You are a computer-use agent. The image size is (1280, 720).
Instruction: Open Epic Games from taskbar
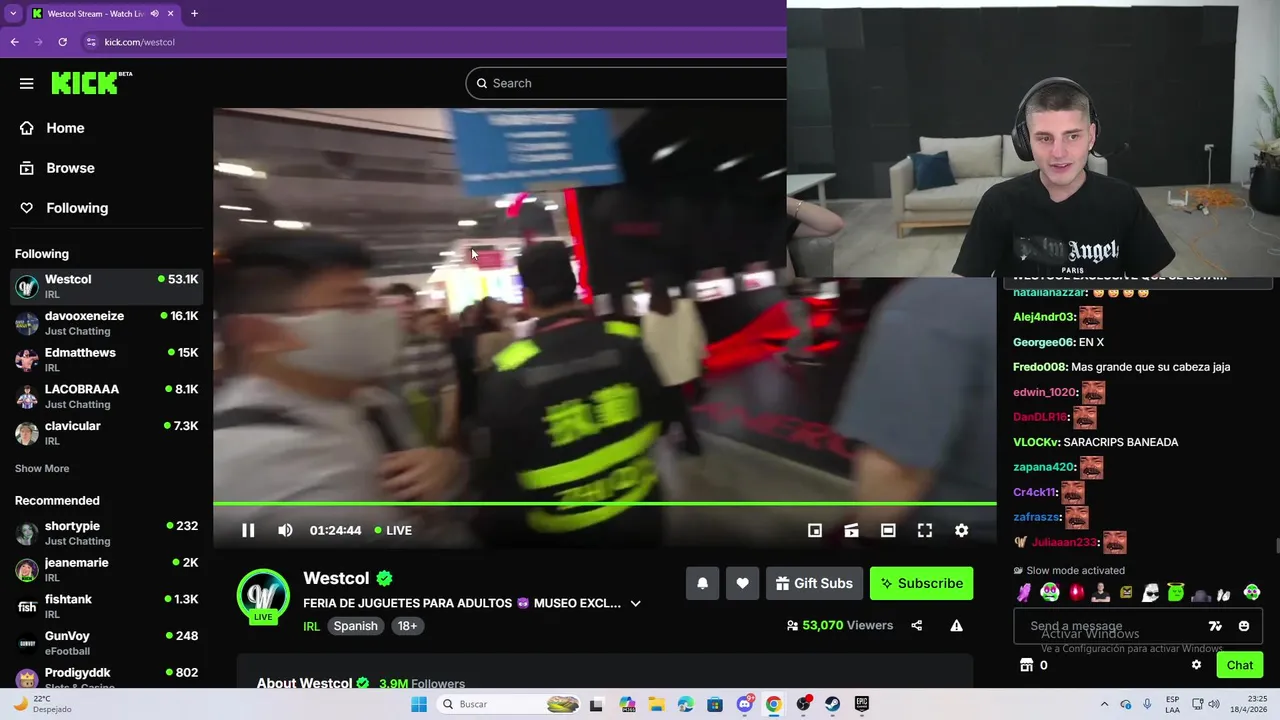pyautogui.click(x=862, y=704)
